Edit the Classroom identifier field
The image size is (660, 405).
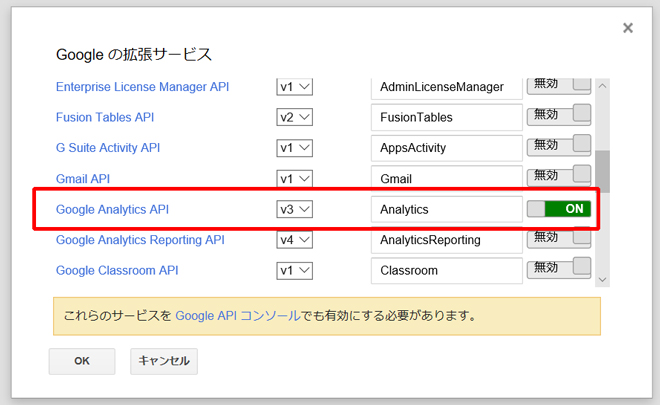[x=447, y=271]
